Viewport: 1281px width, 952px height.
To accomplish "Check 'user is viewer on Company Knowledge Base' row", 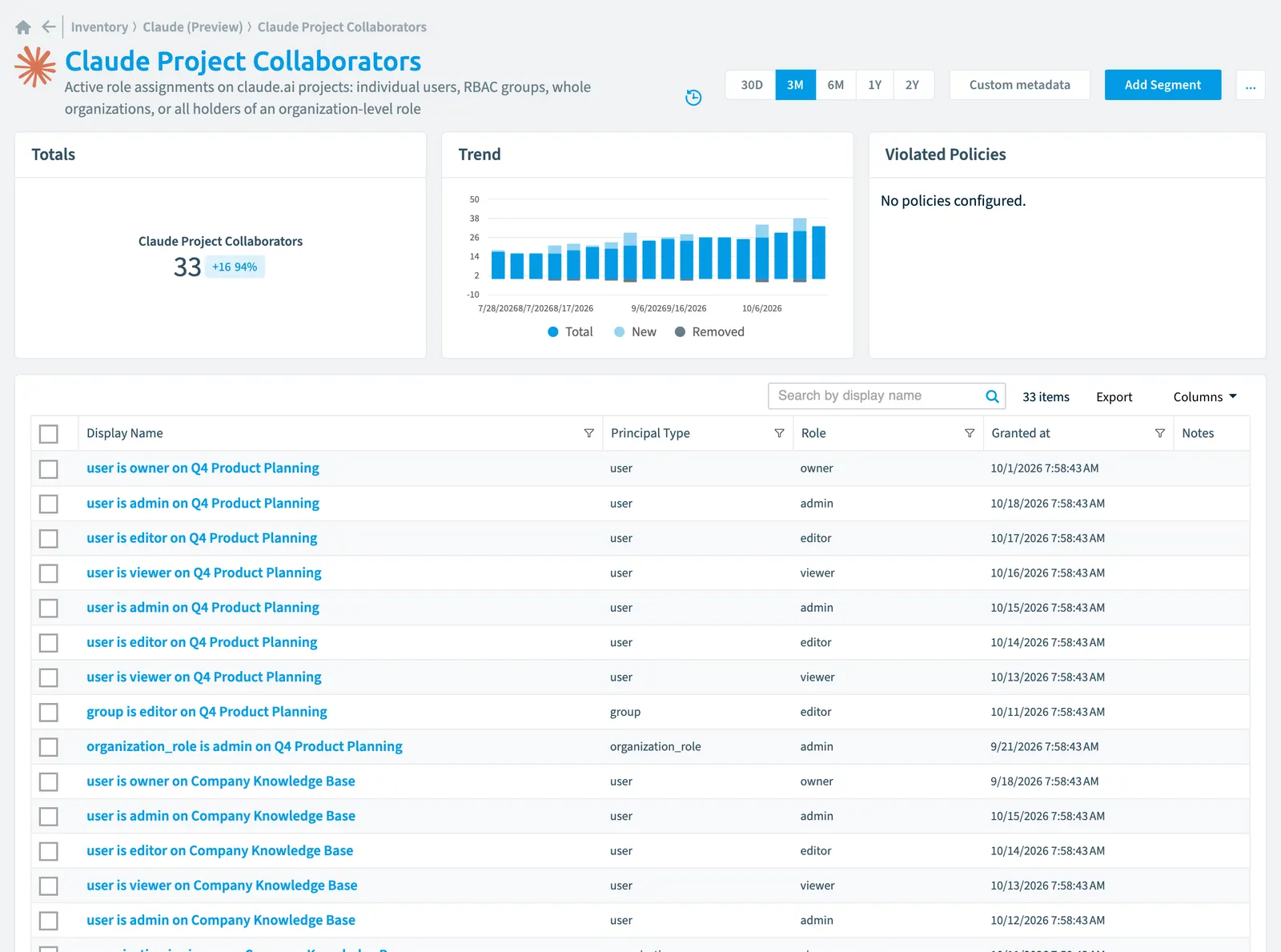I will coord(49,886).
